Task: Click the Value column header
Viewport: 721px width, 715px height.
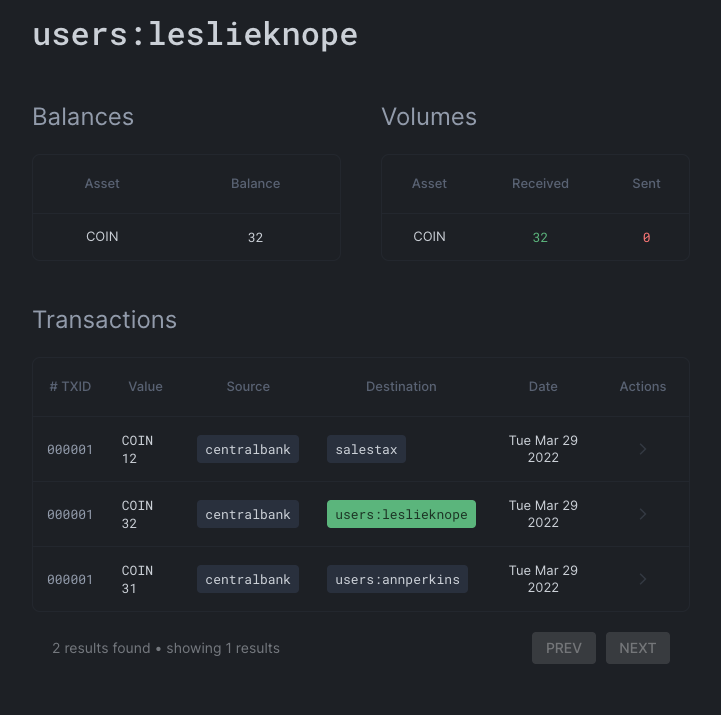Action: point(145,386)
